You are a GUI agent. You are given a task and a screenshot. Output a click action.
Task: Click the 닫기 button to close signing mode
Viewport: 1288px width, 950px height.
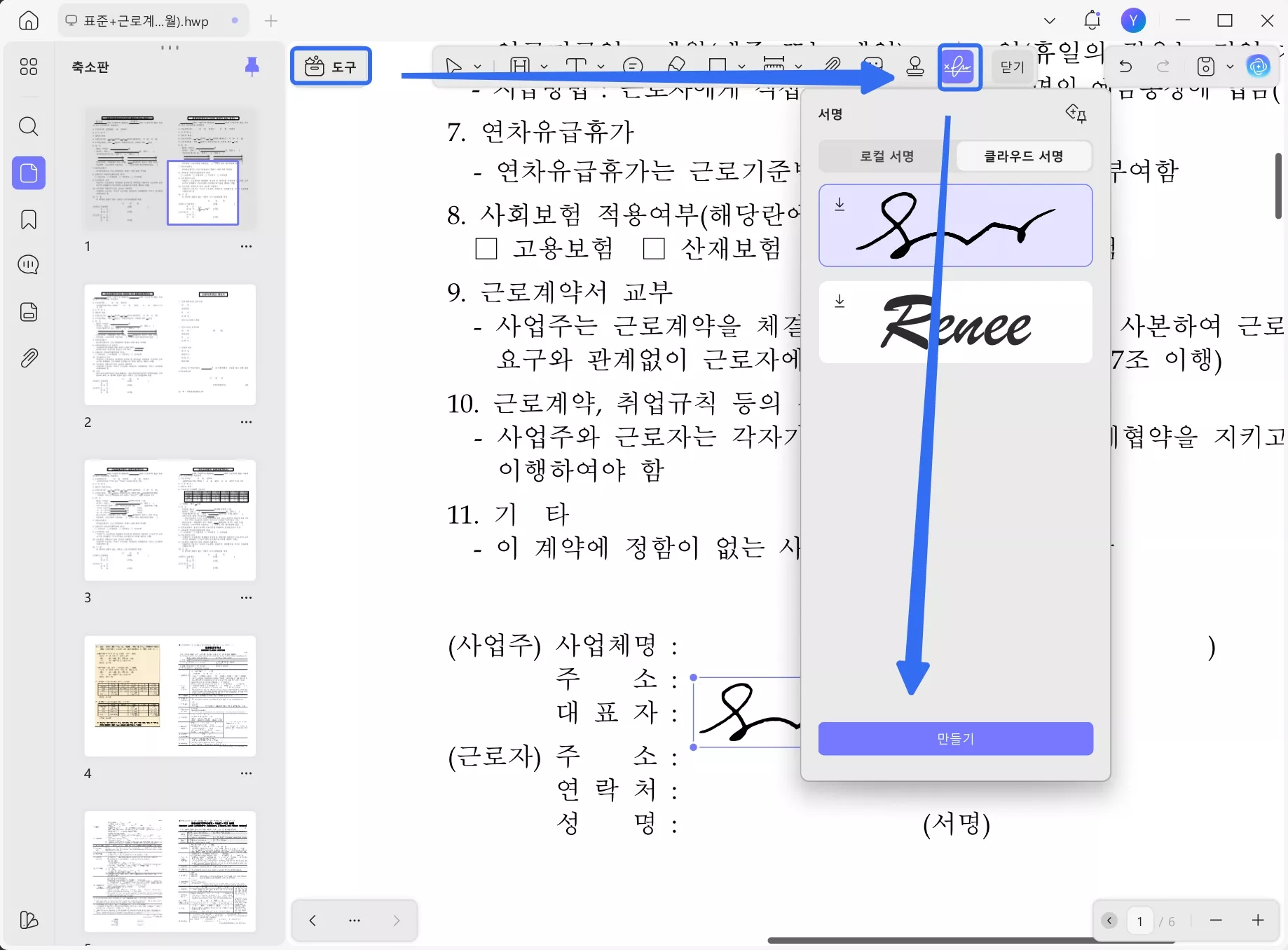pyautogui.click(x=1011, y=66)
